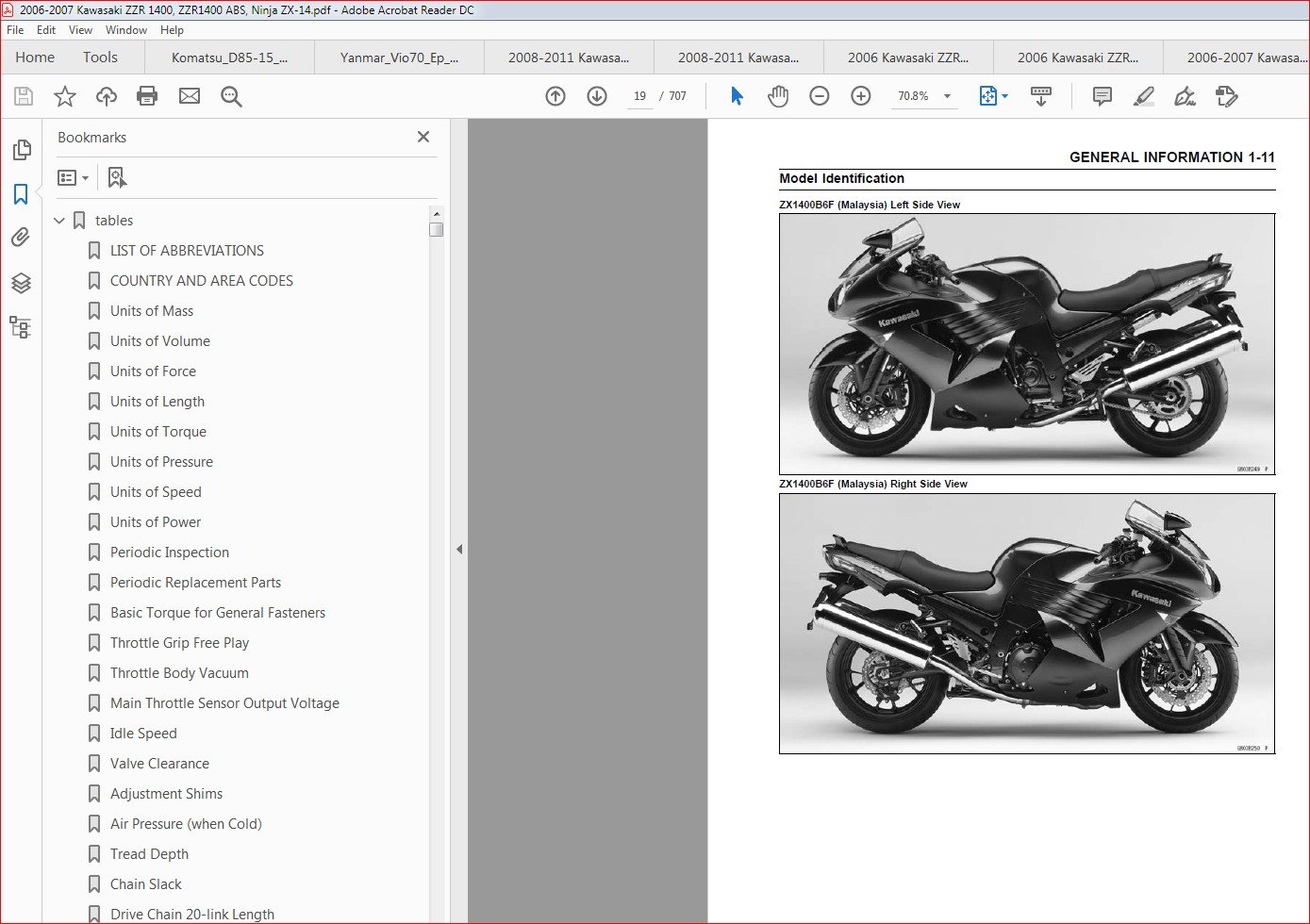Activate the hand pan tool
The width and height of the screenshot is (1310, 924).
[x=778, y=96]
